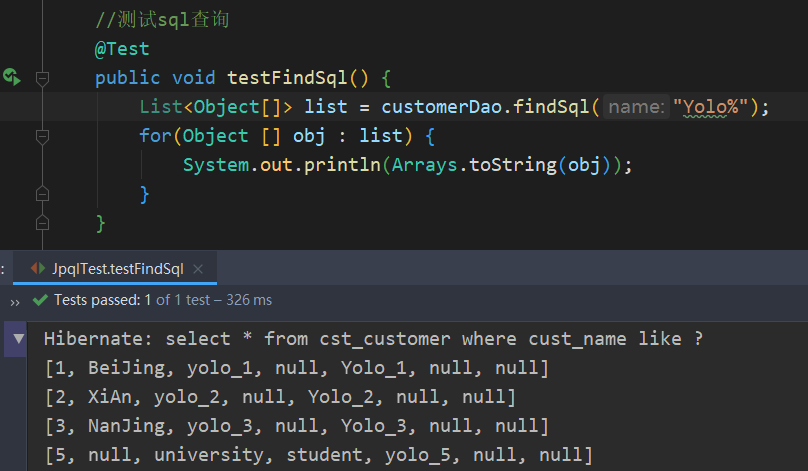The image size is (808, 471).
Task: Click fold end marker beside method closing brace
Action: coord(42,223)
